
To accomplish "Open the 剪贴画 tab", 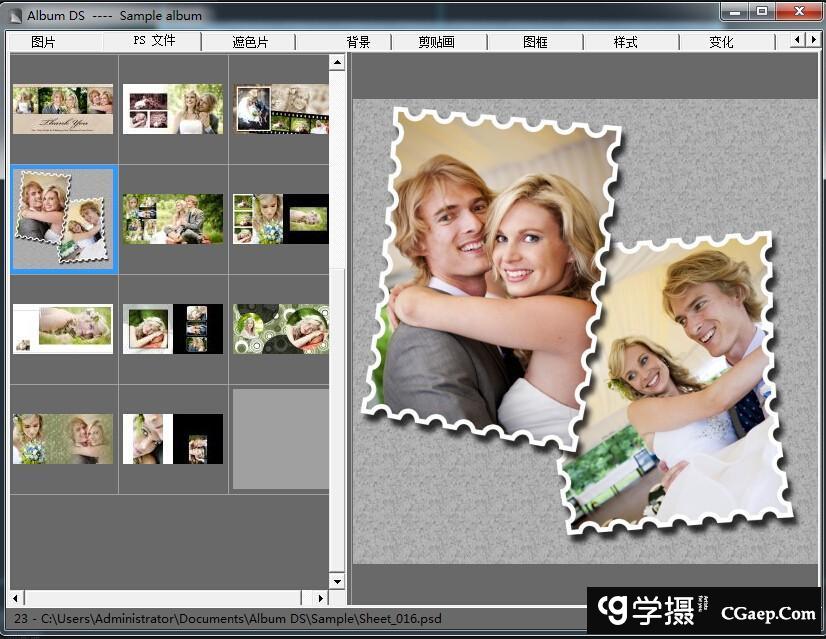I will (436, 42).
